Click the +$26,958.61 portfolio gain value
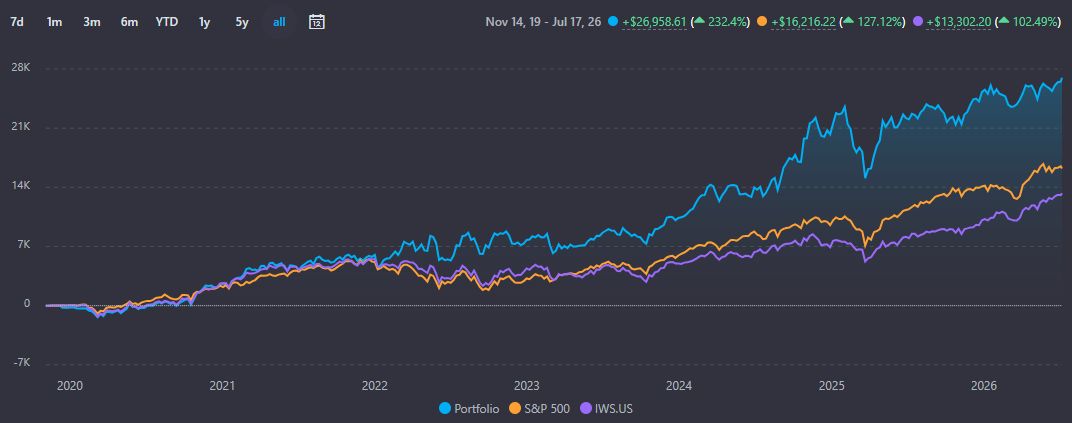The image size is (1072, 423). [654, 22]
